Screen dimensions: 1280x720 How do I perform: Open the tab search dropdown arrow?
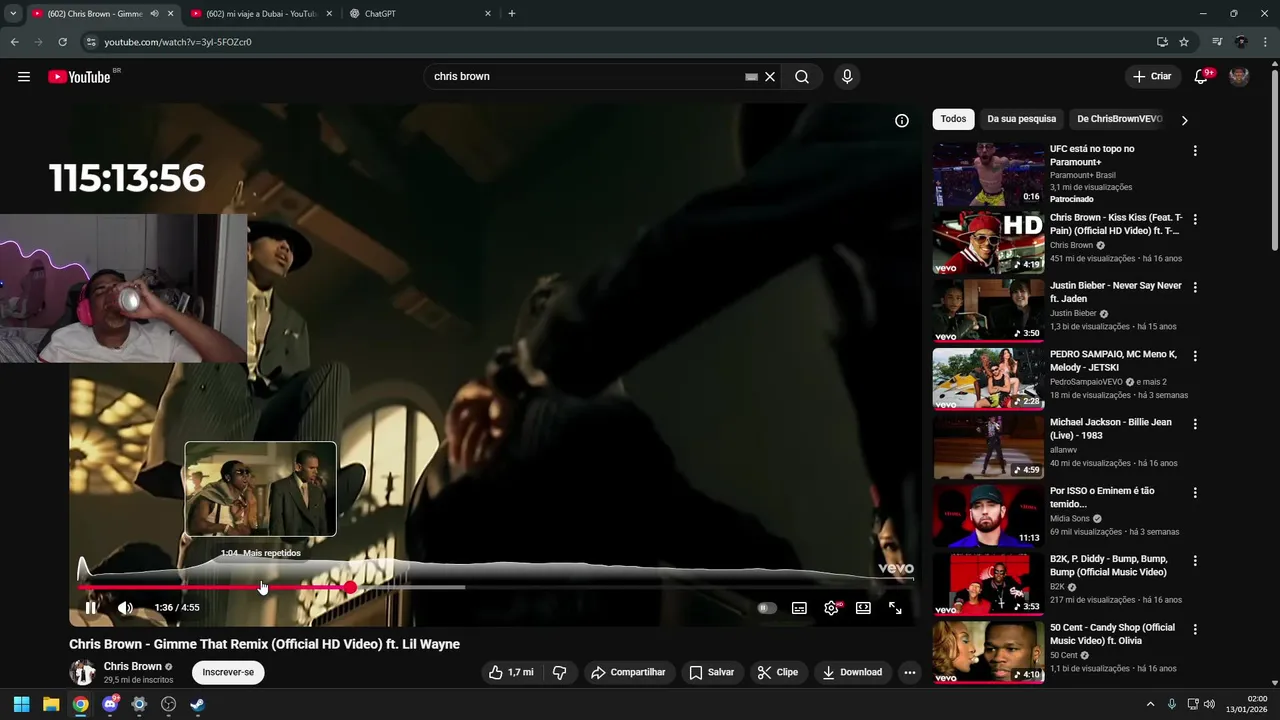13,14
